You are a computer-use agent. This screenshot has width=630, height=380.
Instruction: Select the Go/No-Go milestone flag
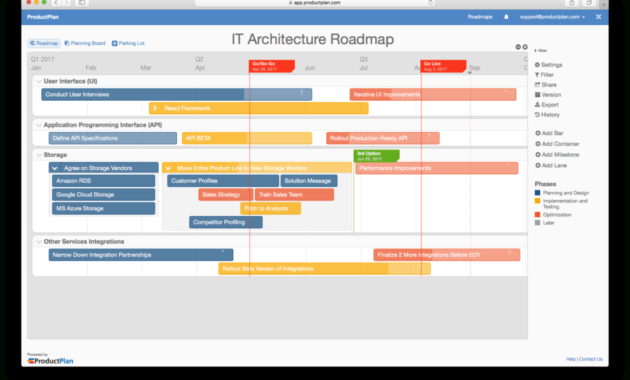click(x=272, y=66)
